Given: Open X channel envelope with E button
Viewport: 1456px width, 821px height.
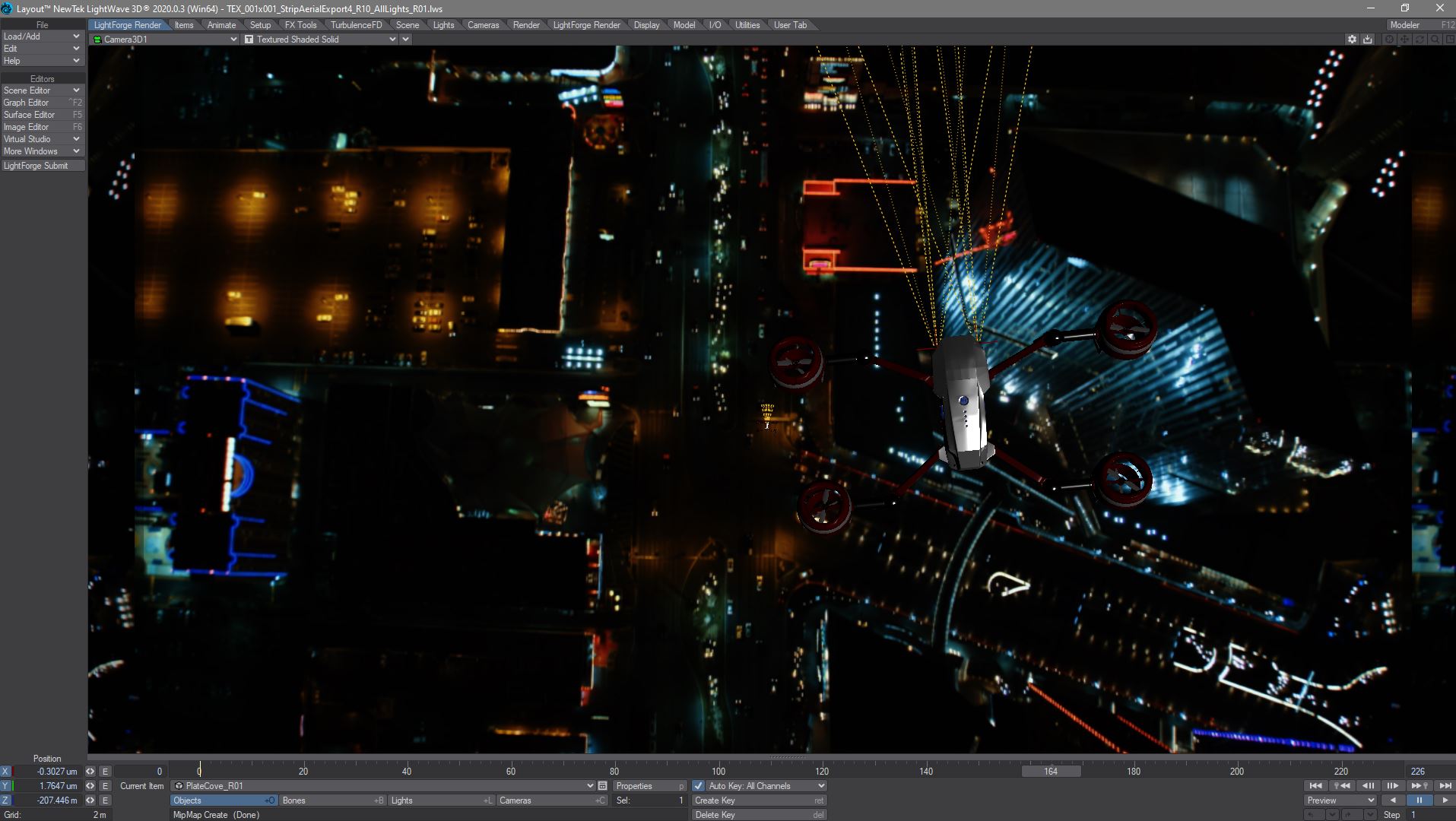Looking at the screenshot, I should 105,772.
